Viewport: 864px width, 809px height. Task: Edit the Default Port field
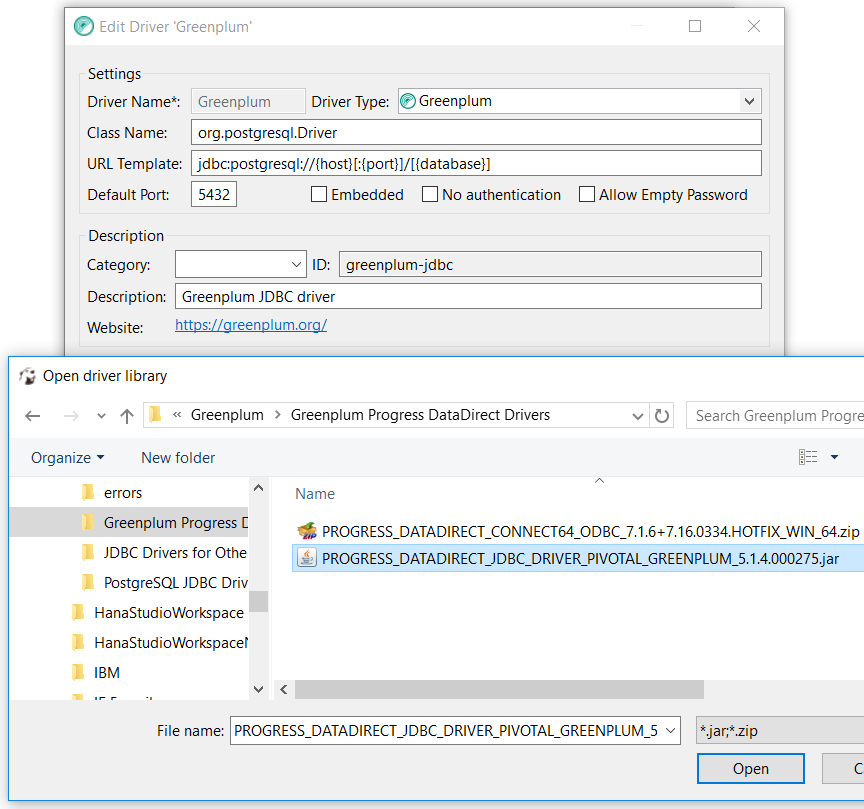tap(214, 195)
